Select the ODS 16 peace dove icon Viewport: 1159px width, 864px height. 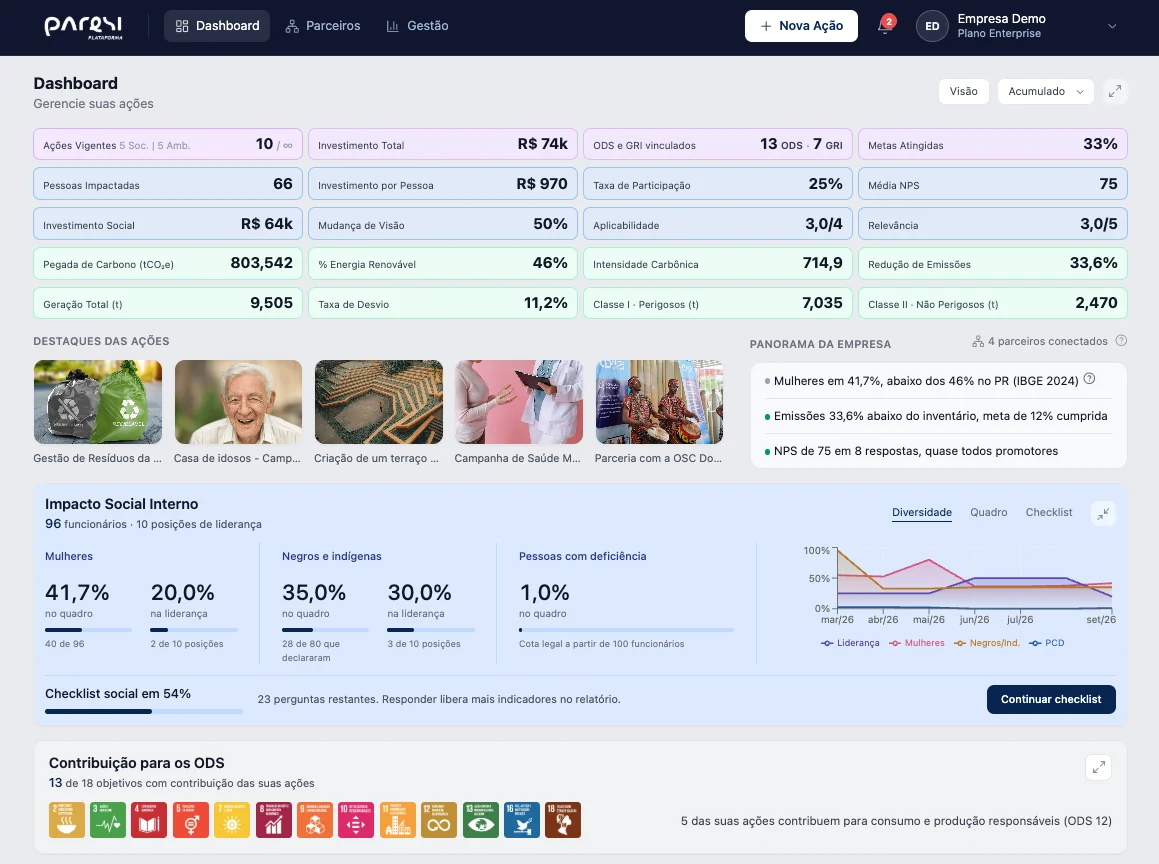[x=522, y=820]
